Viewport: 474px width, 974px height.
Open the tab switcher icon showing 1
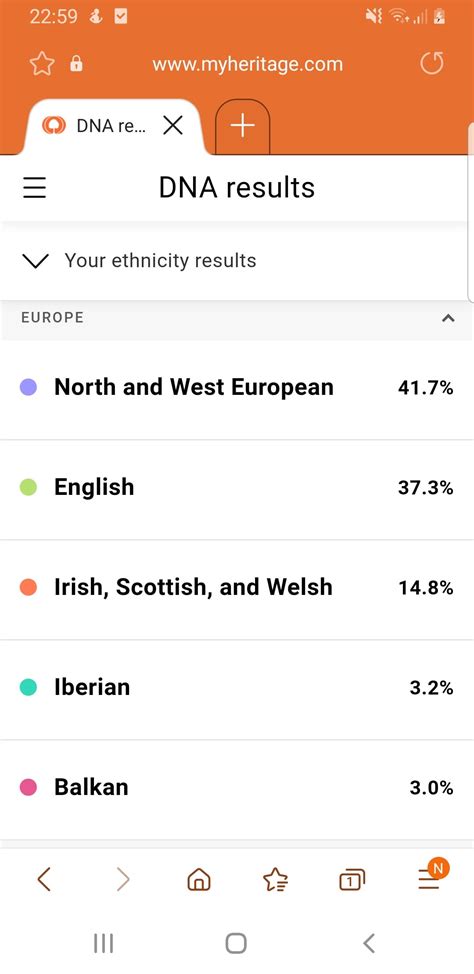point(352,880)
